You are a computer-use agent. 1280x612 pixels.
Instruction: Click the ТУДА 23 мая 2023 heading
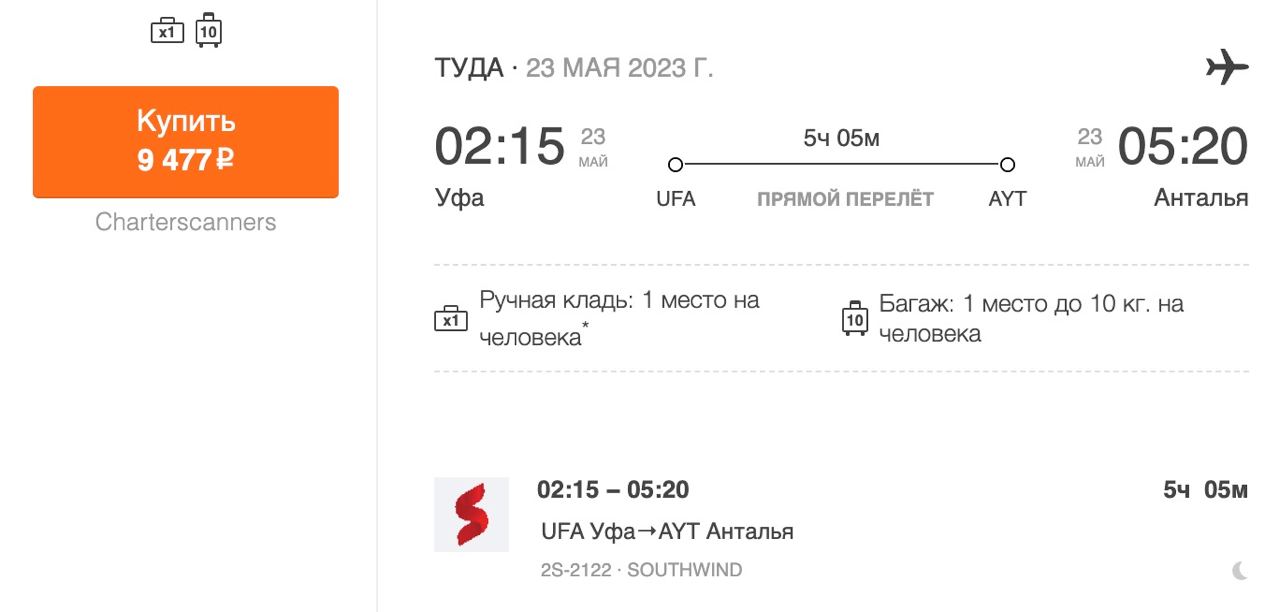pyautogui.click(x=574, y=68)
